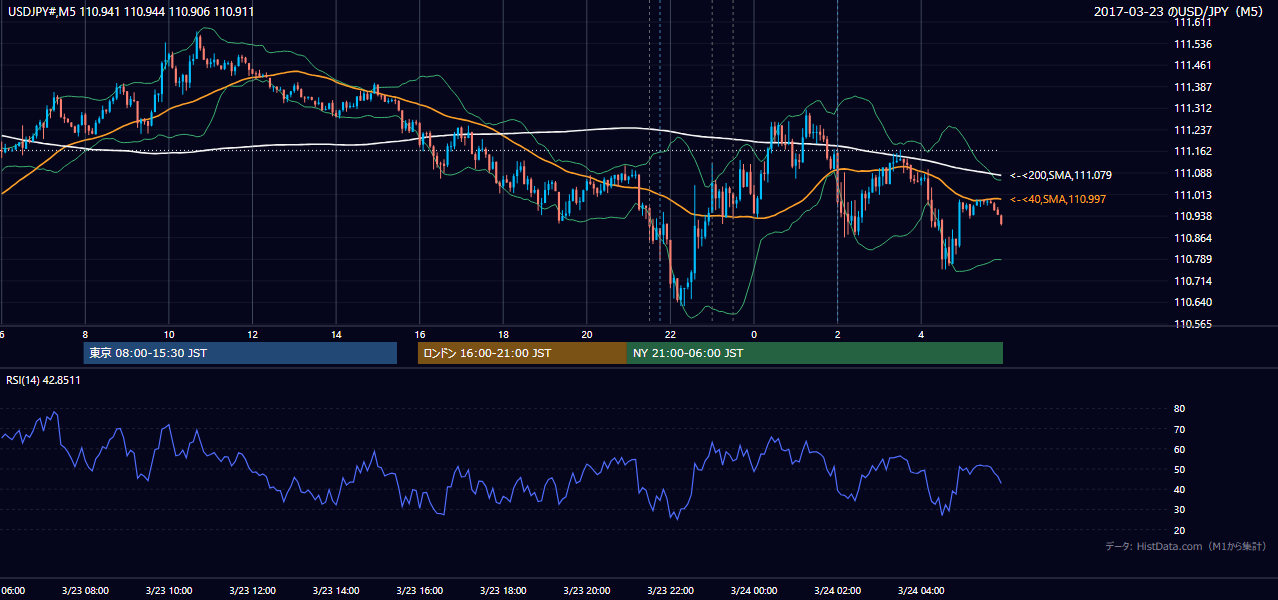
Task: Click hour label 12 below price chart
Action: [252, 335]
